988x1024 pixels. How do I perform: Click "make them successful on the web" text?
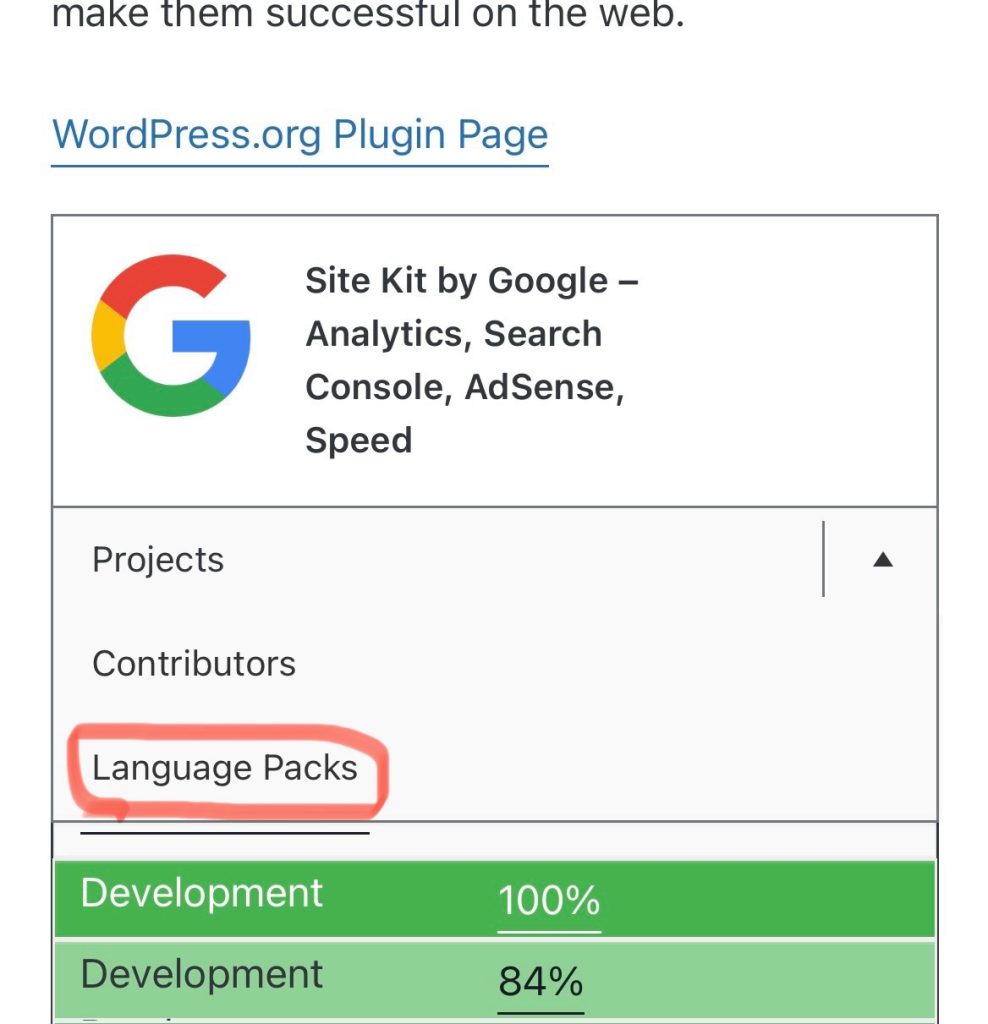(368, 16)
